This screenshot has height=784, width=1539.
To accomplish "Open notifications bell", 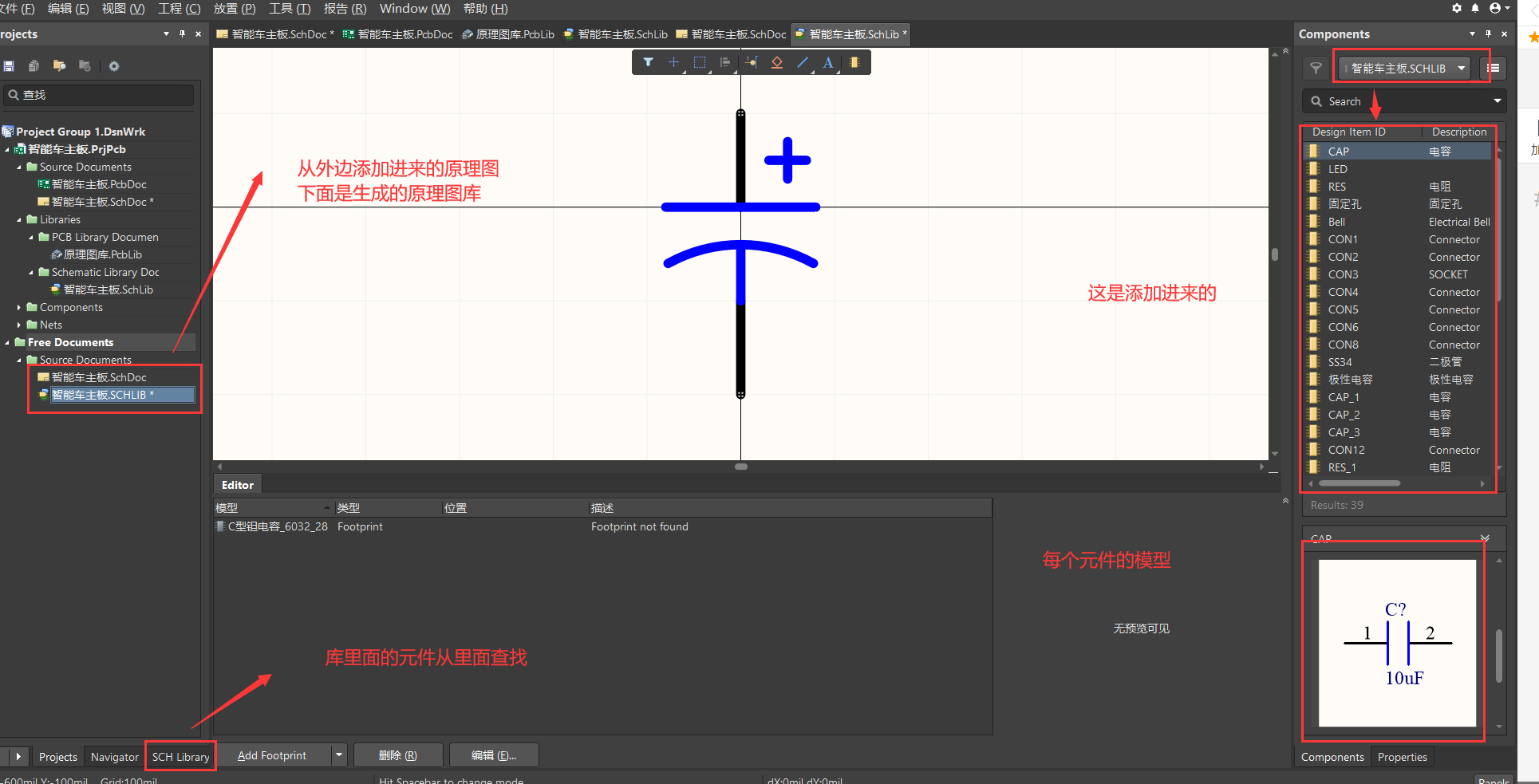I will (1475, 8).
